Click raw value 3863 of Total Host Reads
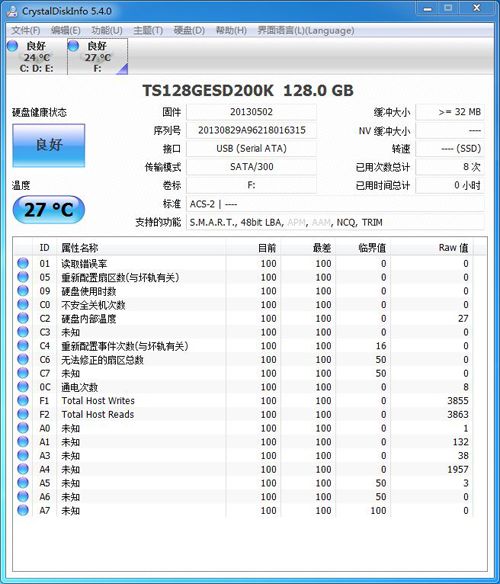This screenshot has height=584, width=500. tap(458, 415)
